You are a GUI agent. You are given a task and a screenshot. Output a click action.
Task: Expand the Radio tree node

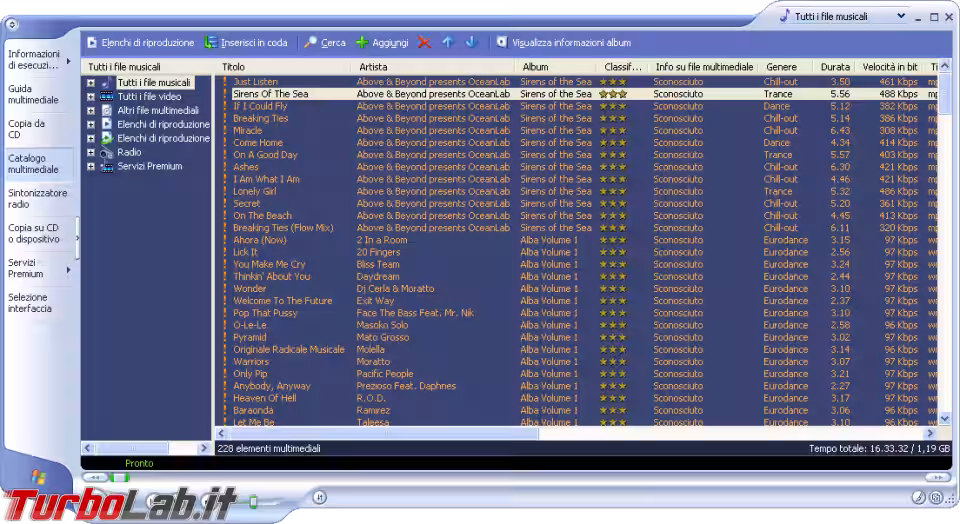point(91,153)
